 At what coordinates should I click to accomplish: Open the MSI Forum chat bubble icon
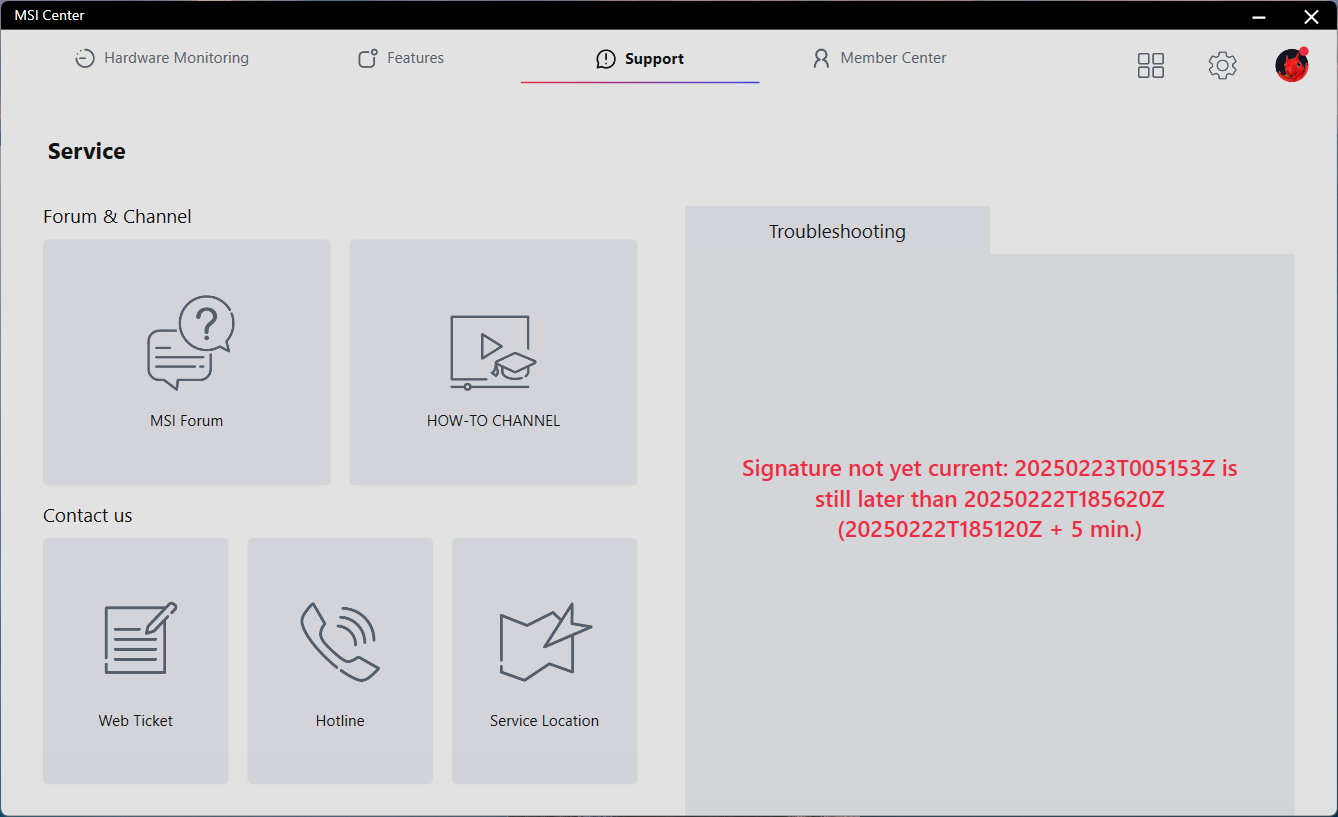tap(190, 342)
